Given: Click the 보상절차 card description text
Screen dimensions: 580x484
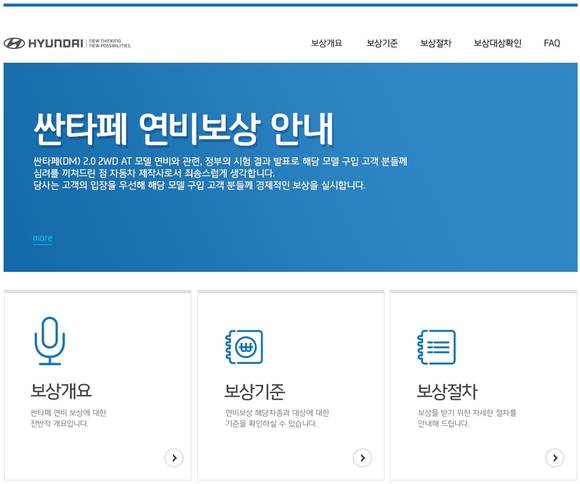Looking at the screenshot, I should [x=467, y=418].
